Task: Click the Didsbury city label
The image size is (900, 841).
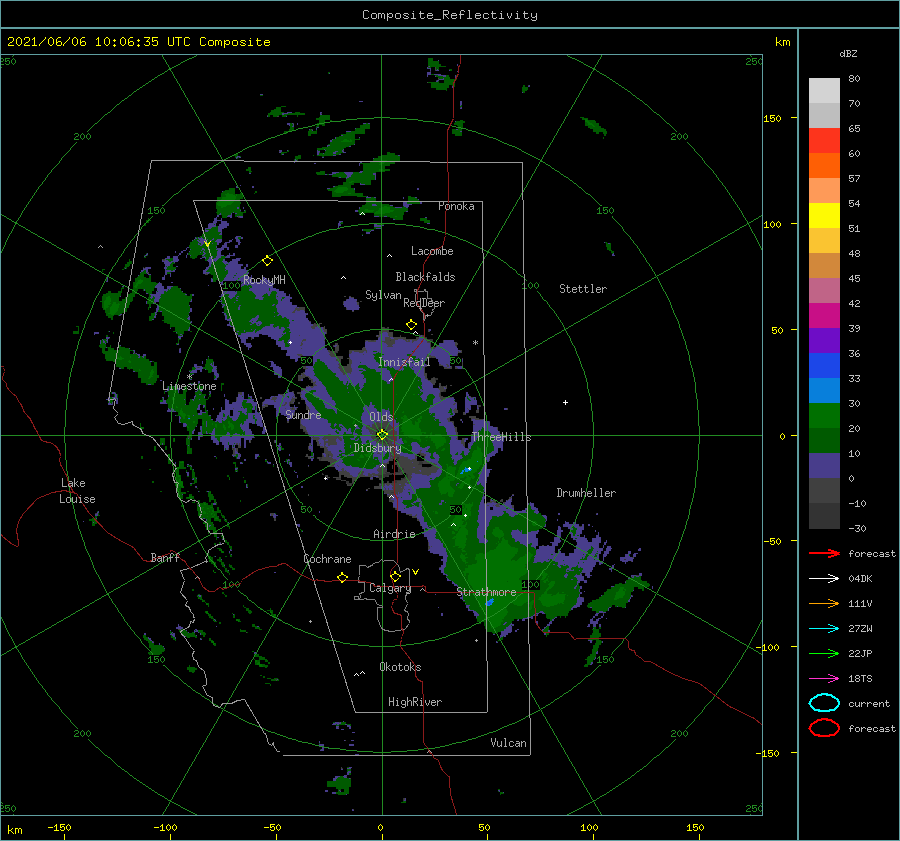Action: 377,448
